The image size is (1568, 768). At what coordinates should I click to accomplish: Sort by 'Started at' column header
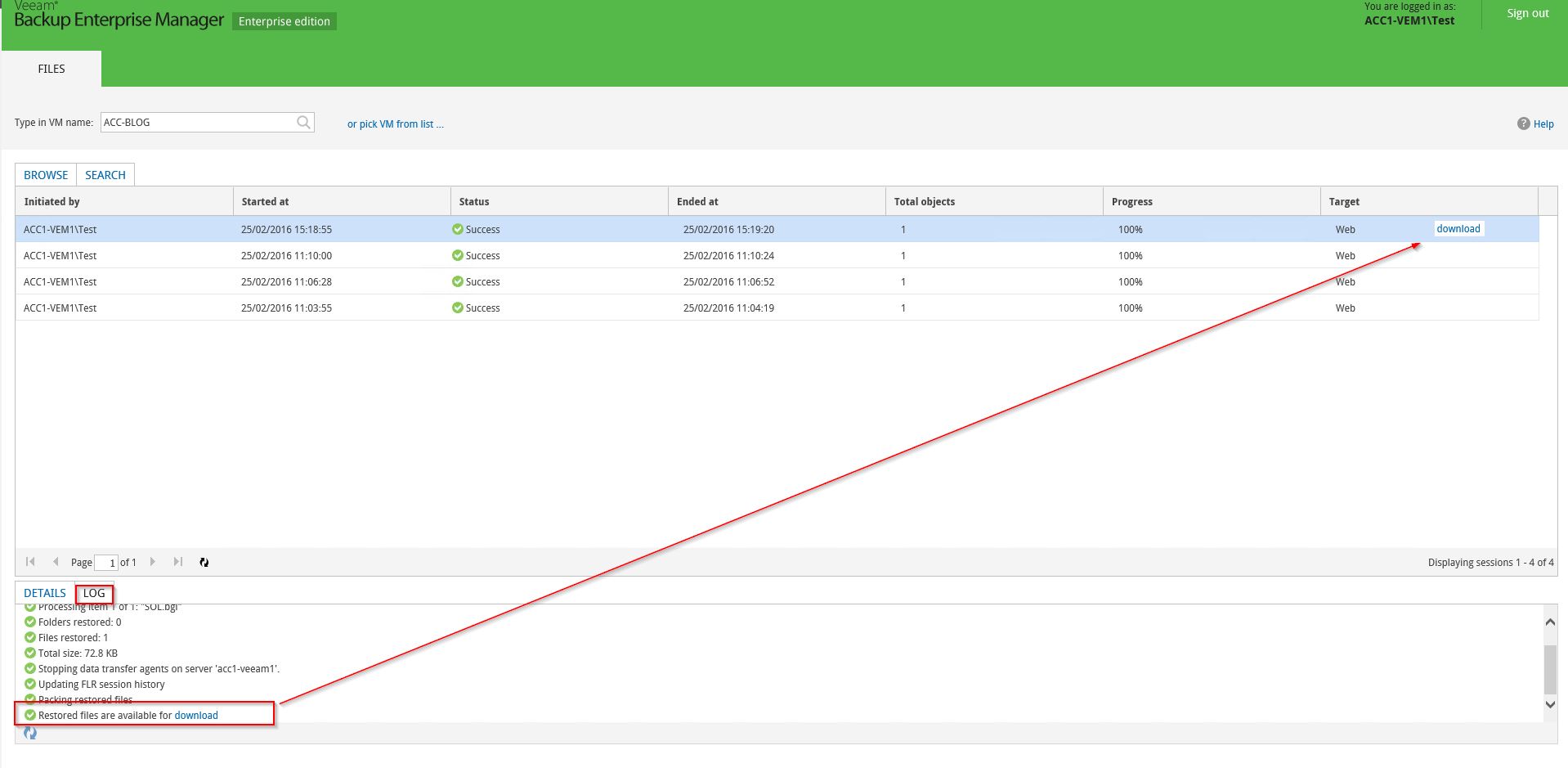coord(342,201)
